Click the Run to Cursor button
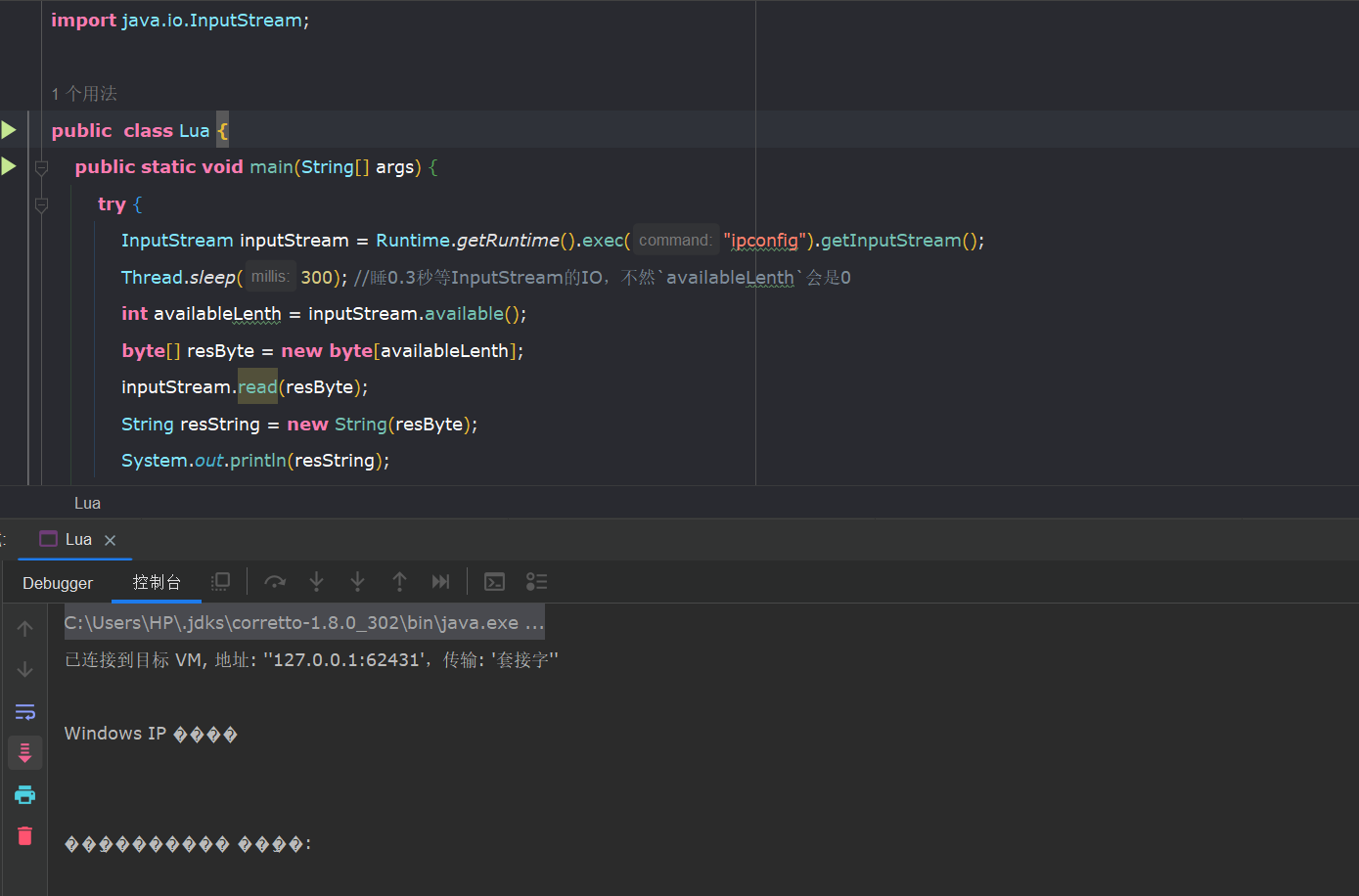Viewport: 1359px width, 896px height. pos(440,582)
